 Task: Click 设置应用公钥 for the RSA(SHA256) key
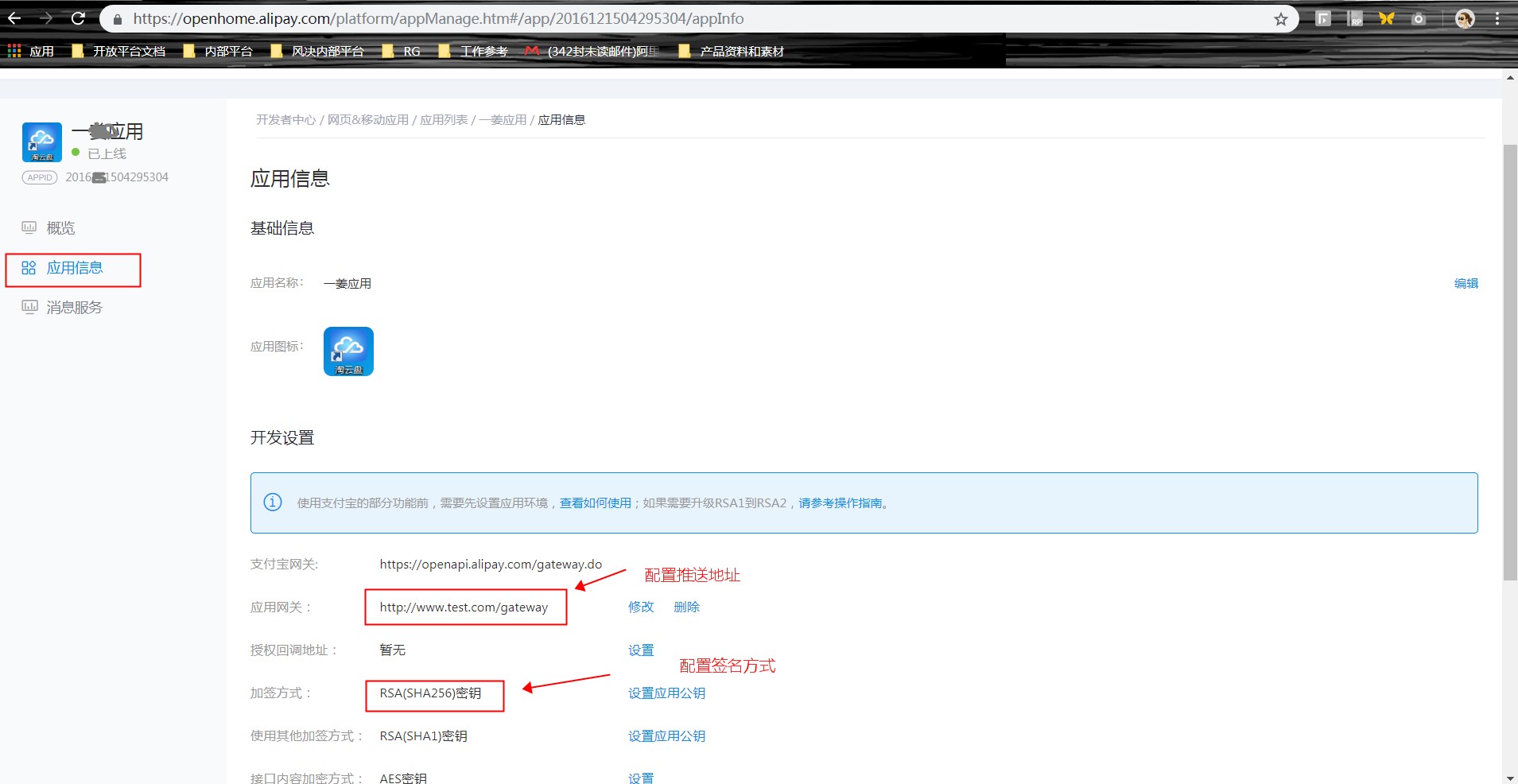[x=666, y=693]
